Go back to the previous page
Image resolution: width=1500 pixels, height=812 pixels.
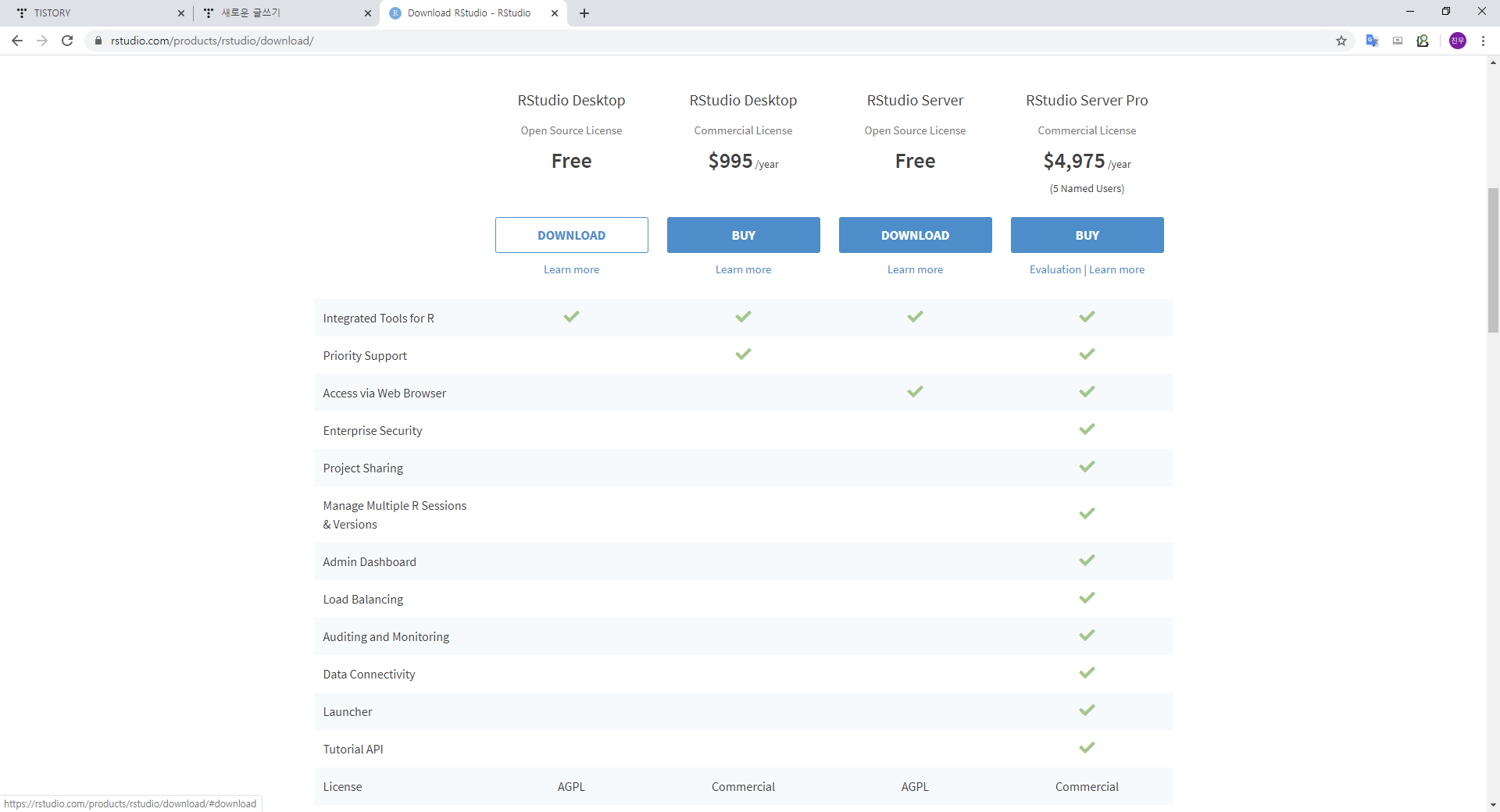tap(17, 41)
